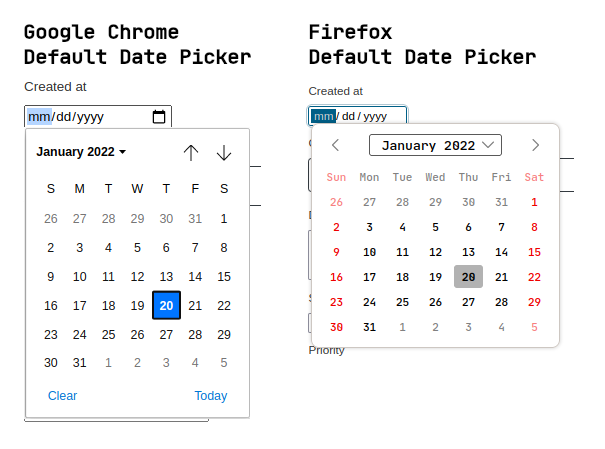605x449 pixels.
Task: Click the Chrome calendar icon in date field
Action: [159, 117]
